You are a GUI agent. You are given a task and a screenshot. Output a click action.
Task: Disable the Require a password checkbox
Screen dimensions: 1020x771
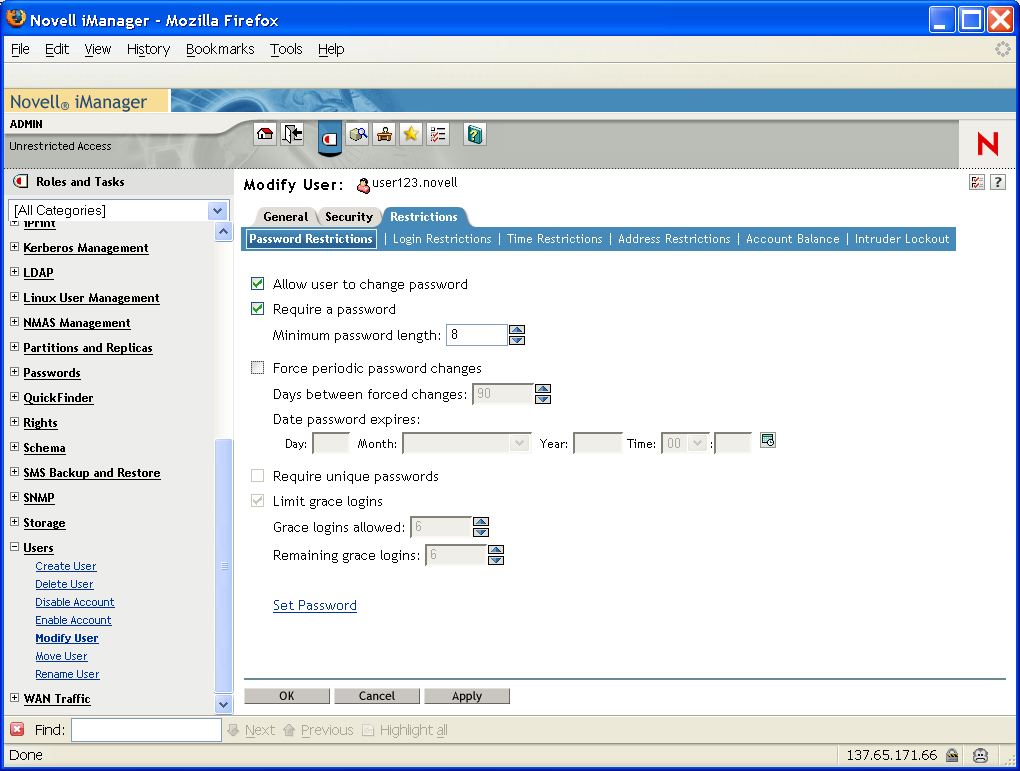click(257, 309)
